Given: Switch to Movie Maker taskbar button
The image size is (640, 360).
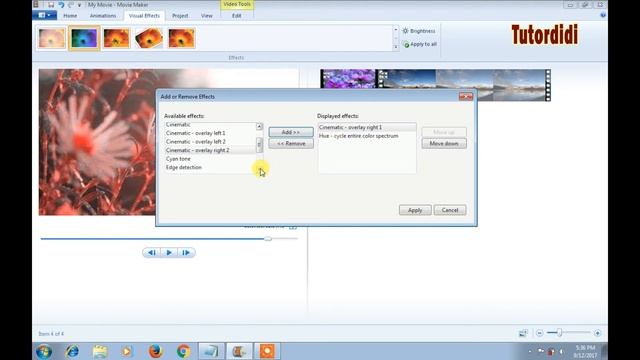Looking at the screenshot, I should (239, 351).
